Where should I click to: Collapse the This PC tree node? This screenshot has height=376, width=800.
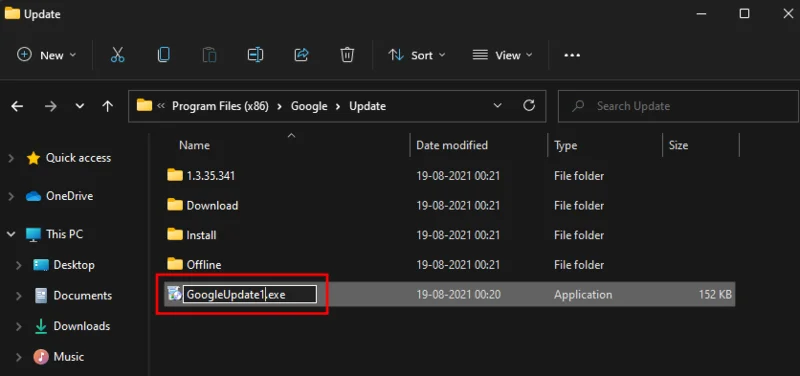pos(11,234)
